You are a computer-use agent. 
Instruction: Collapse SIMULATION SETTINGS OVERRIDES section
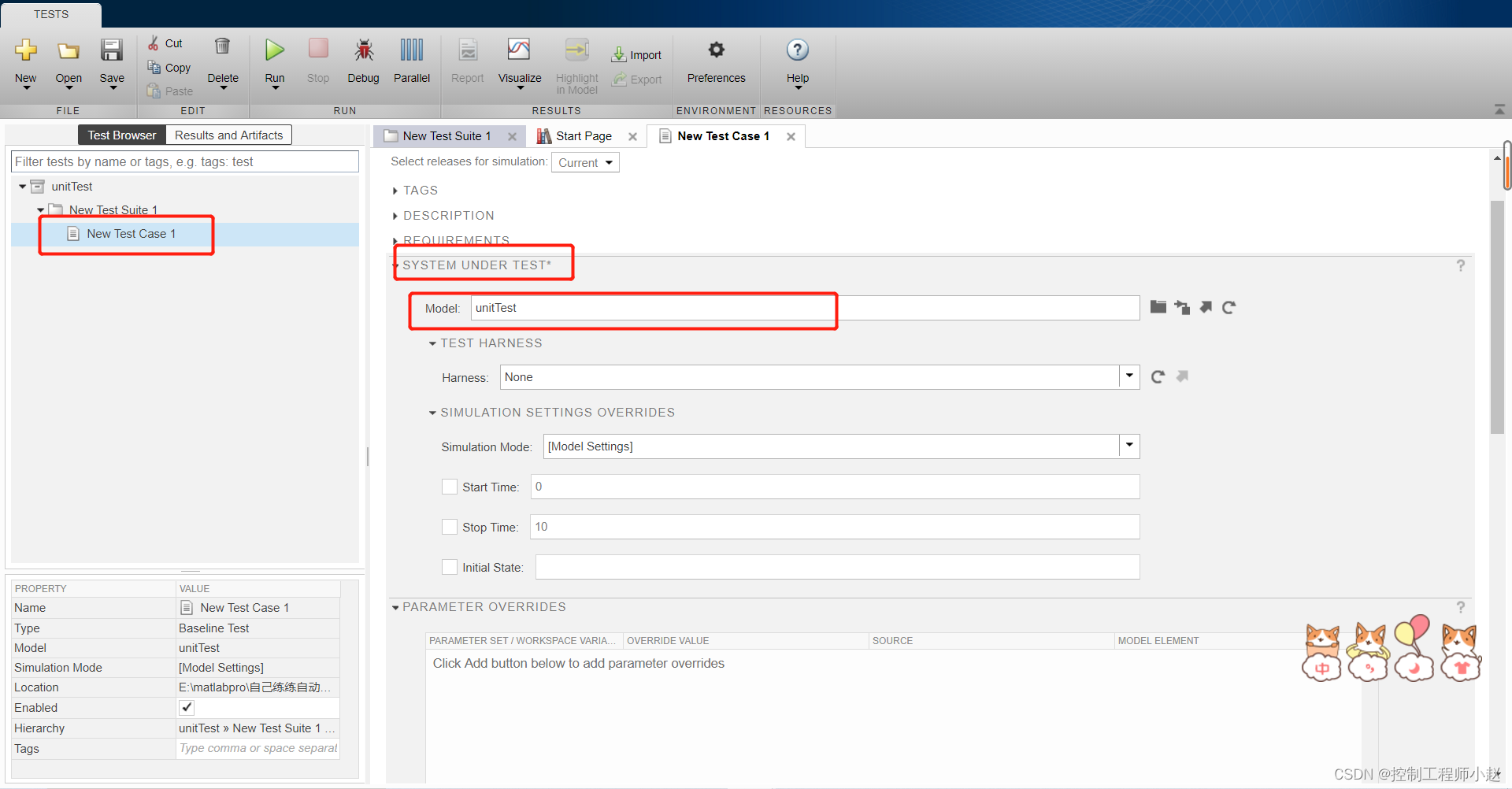click(432, 413)
